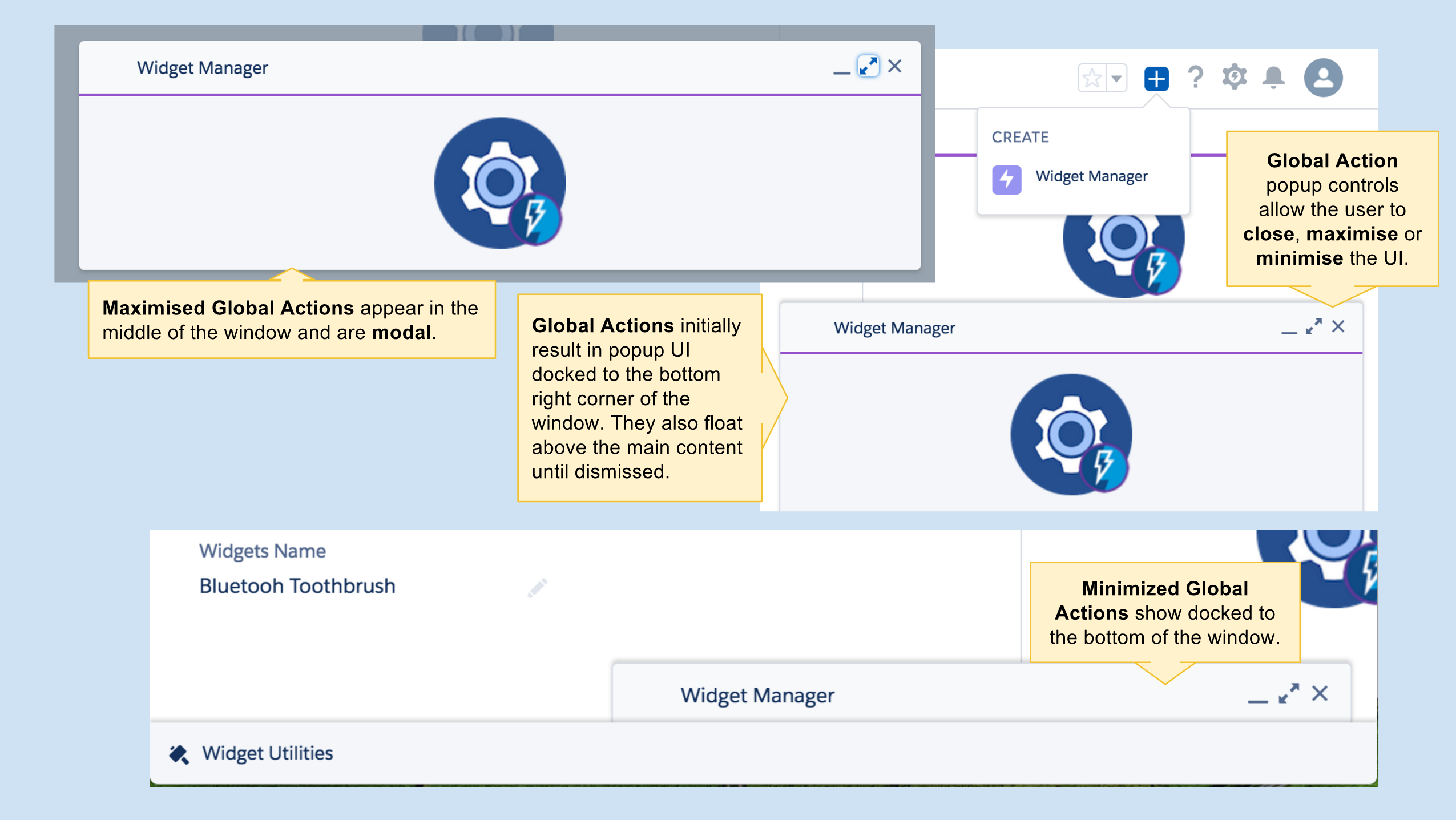The image size is (1456, 820).
Task: Close the minimized Widget Manager bar
Action: [x=1320, y=694]
